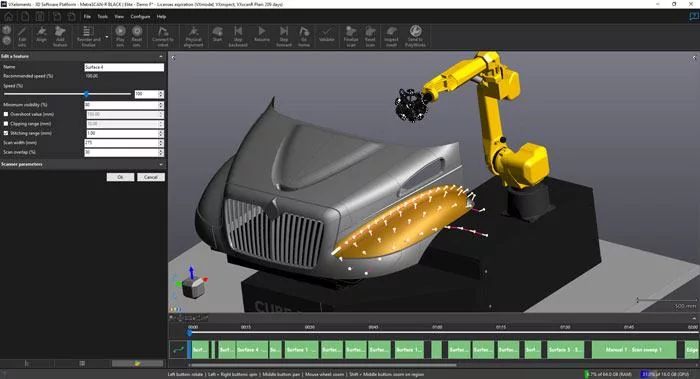Select the Align tool
This screenshot has height=379, width=700.
42,35
